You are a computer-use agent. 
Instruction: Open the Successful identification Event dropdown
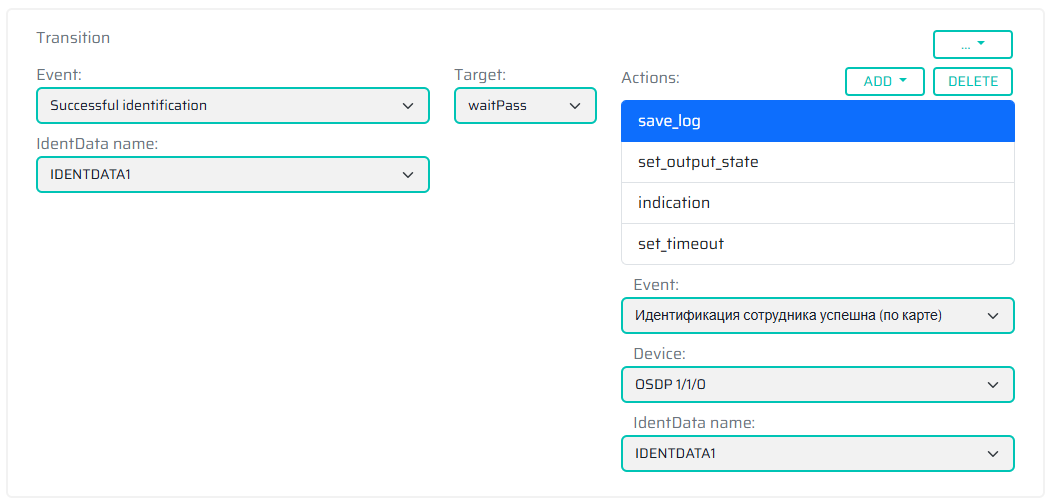click(x=232, y=105)
